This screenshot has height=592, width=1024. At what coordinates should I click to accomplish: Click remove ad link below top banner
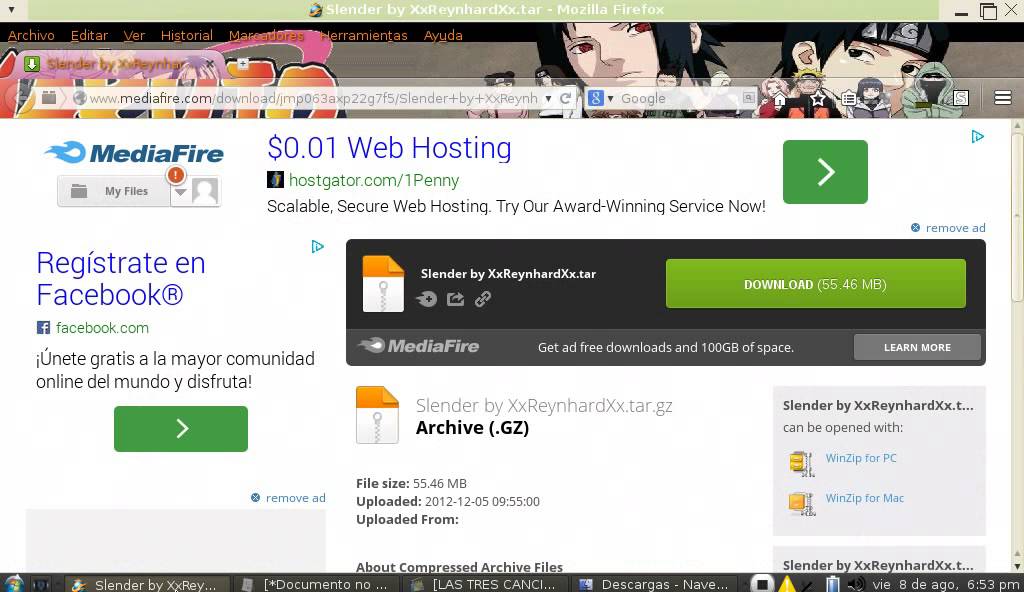pos(948,227)
